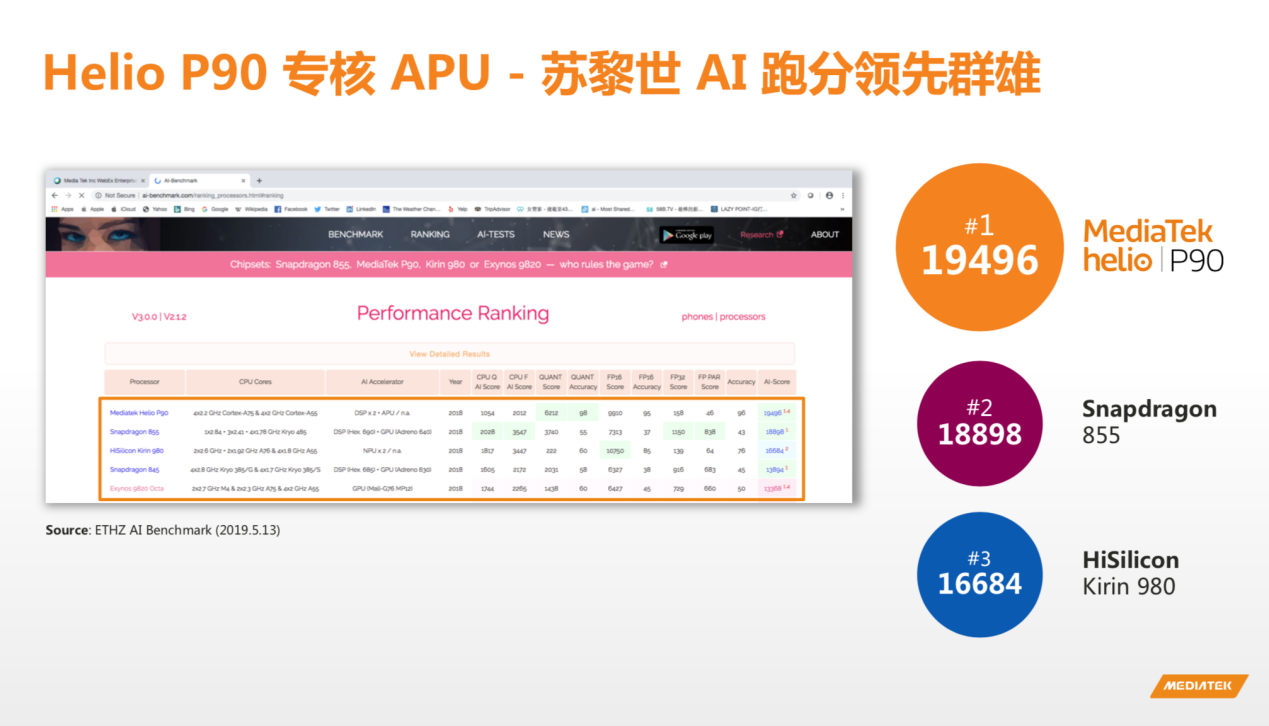
Task: Close the Media Tek Inc WebEx tab
Action: (x=143, y=181)
